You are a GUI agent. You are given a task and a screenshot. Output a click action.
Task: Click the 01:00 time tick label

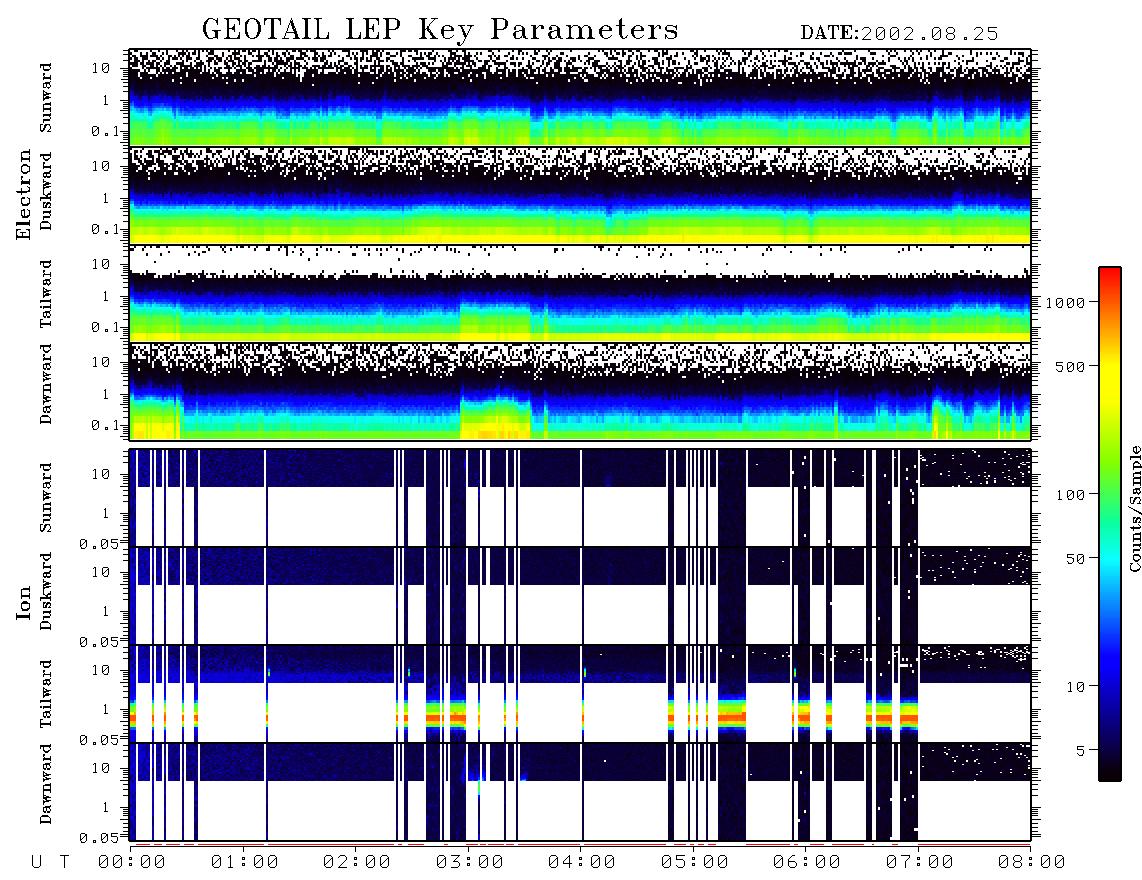[x=245, y=863]
